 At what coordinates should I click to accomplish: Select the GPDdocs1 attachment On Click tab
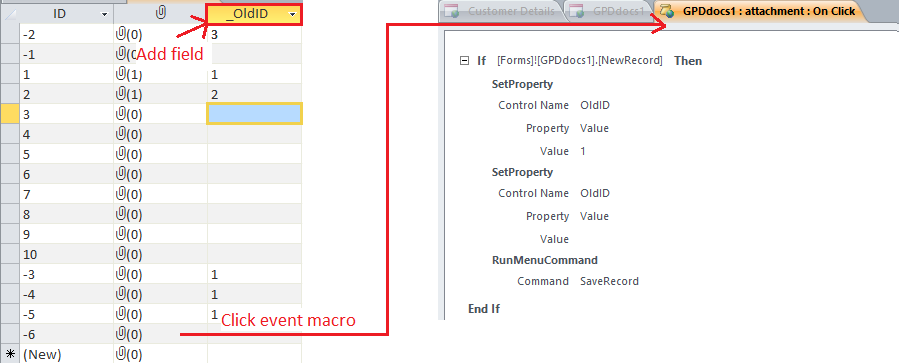760,11
